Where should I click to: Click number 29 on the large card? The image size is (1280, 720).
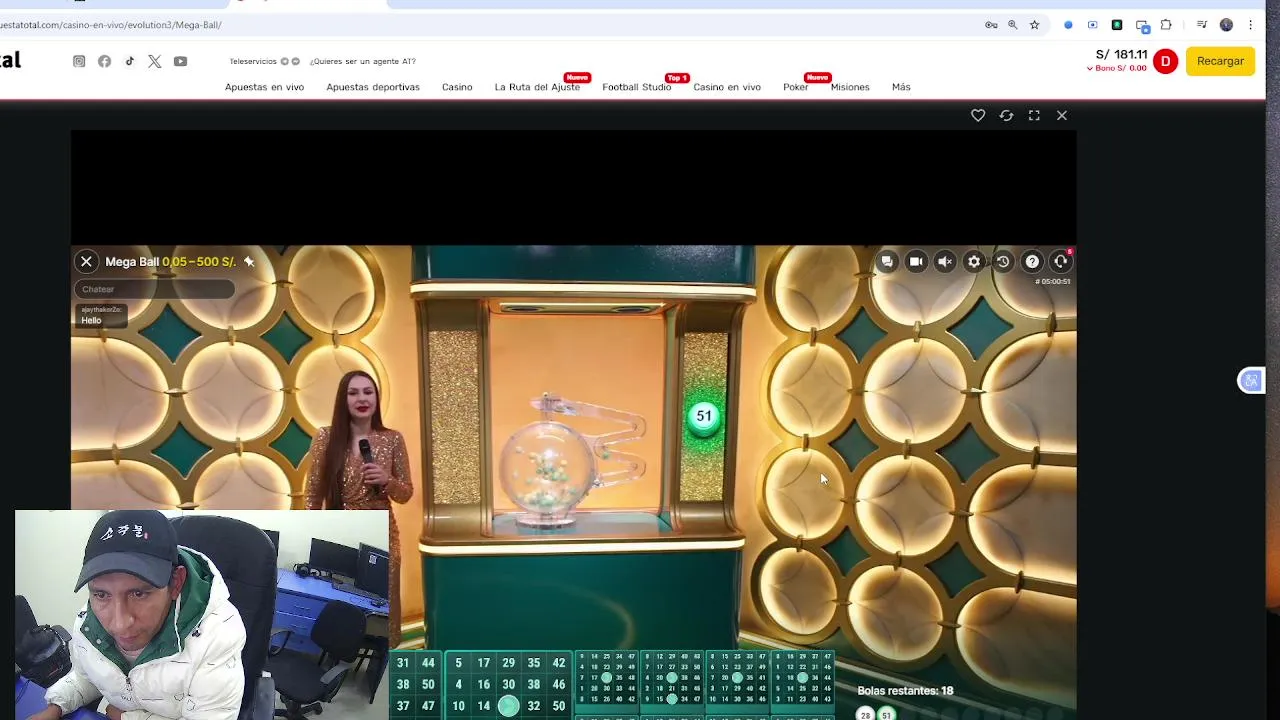coord(508,663)
